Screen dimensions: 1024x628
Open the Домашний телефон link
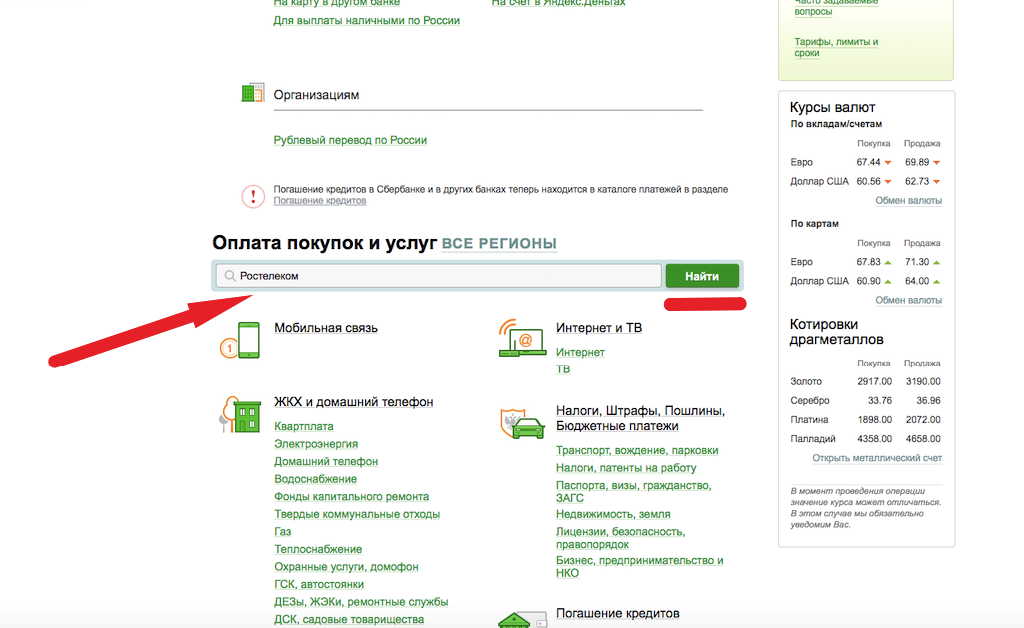click(326, 462)
